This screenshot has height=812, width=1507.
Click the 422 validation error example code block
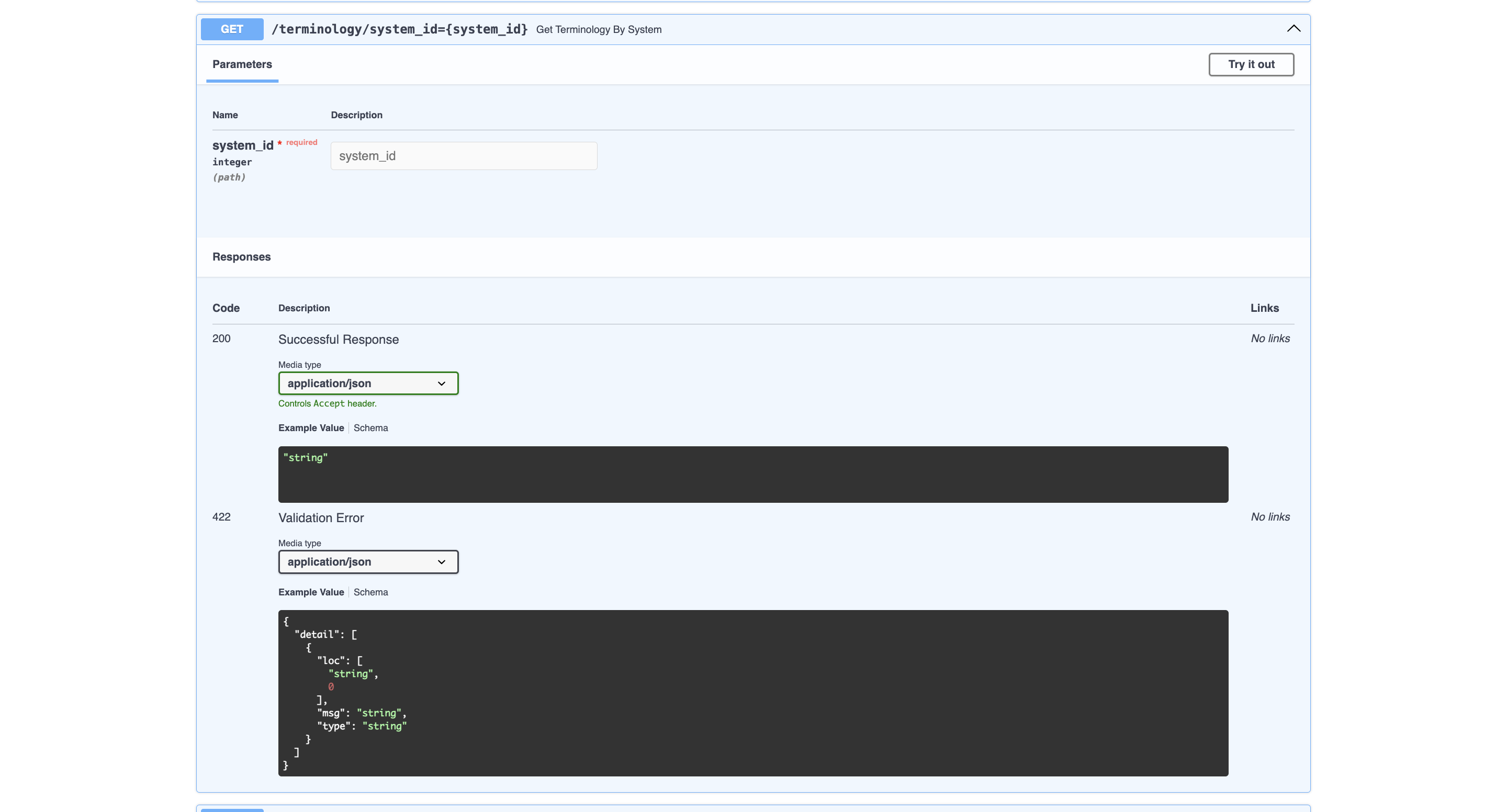[x=752, y=693]
